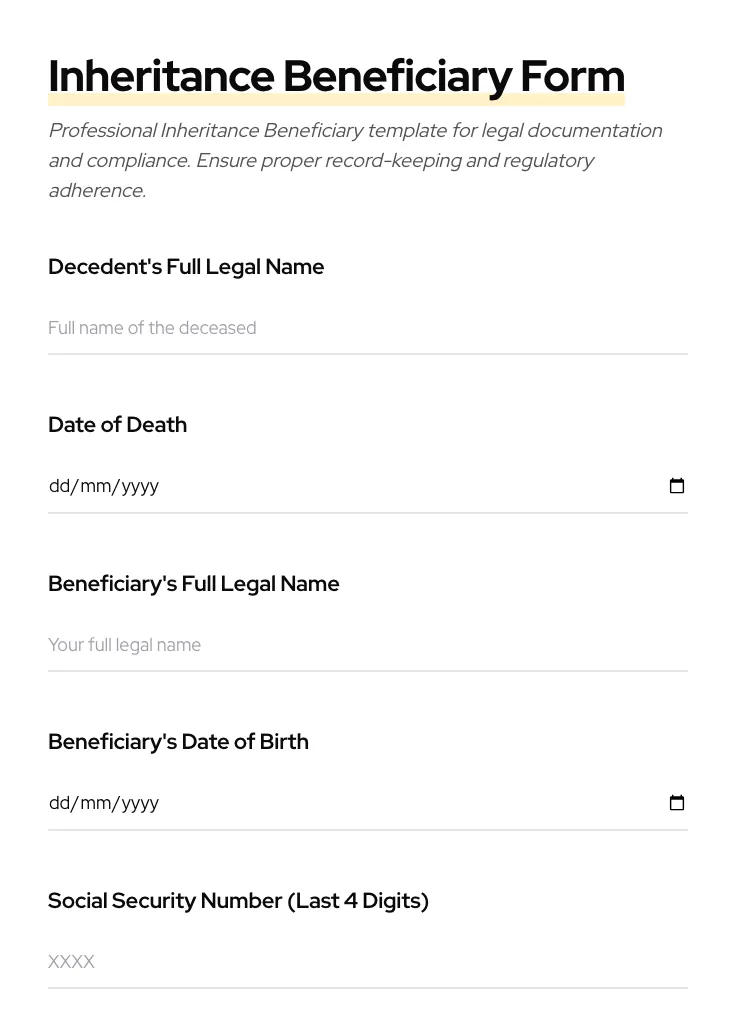
Task: Select the dd segment in Date of Birth
Action: [58, 803]
